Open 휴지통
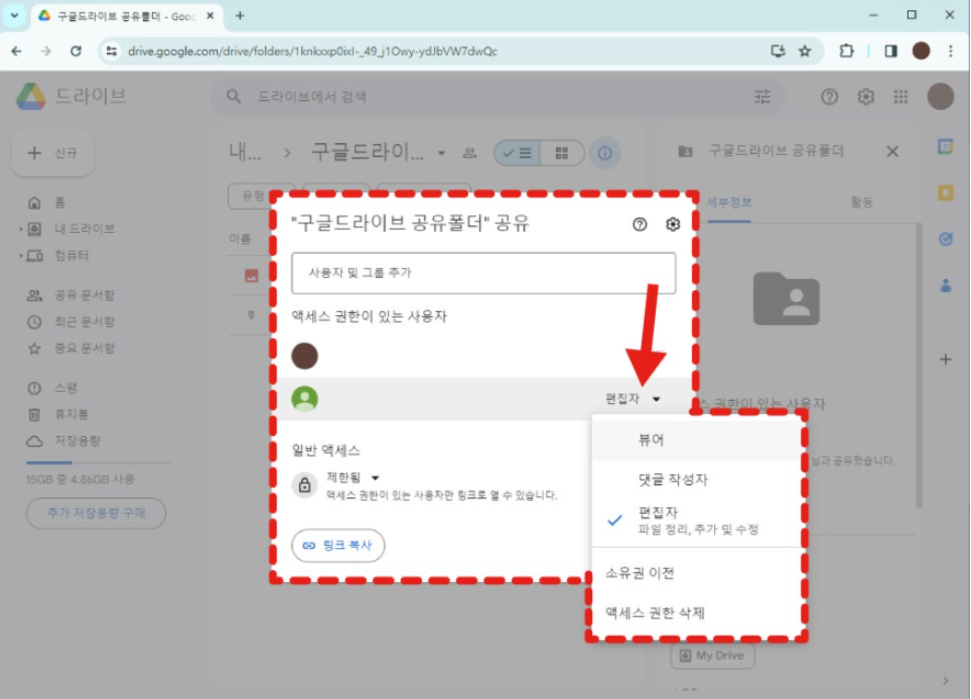971x699 pixels. click(58, 415)
